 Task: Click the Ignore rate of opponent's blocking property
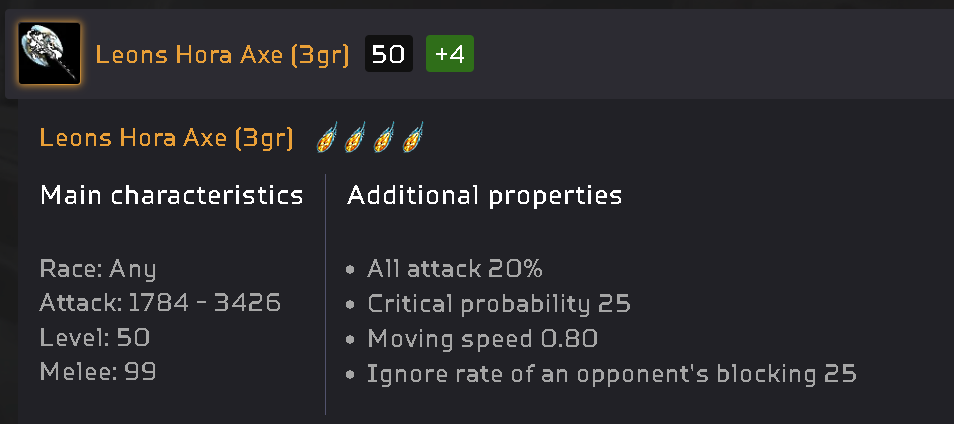pos(611,373)
